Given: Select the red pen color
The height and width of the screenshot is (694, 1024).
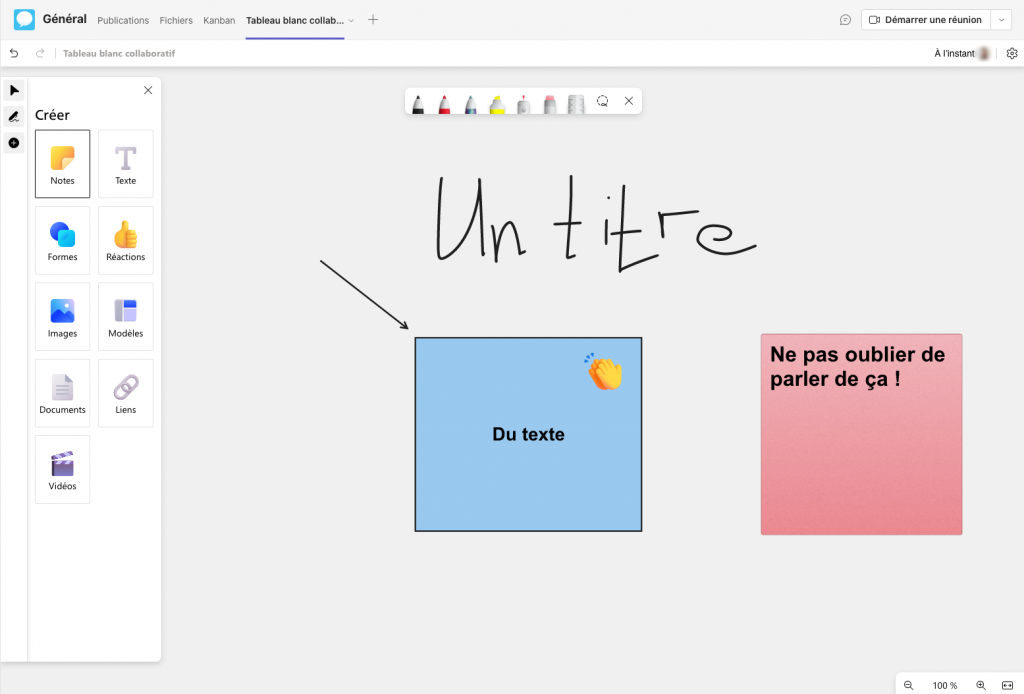Looking at the screenshot, I should [444, 103].
